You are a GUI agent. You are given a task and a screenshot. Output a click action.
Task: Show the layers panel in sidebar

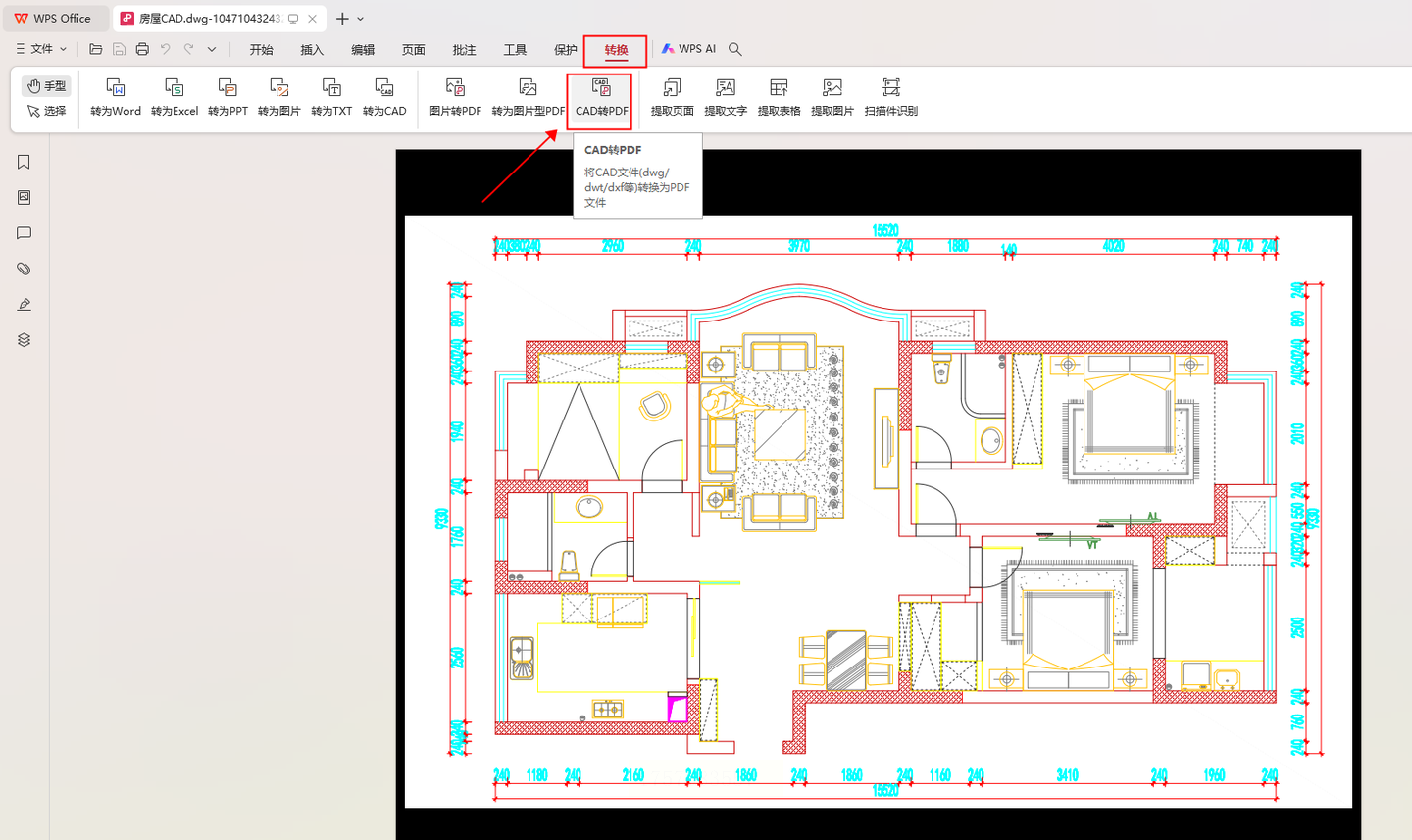25,340
